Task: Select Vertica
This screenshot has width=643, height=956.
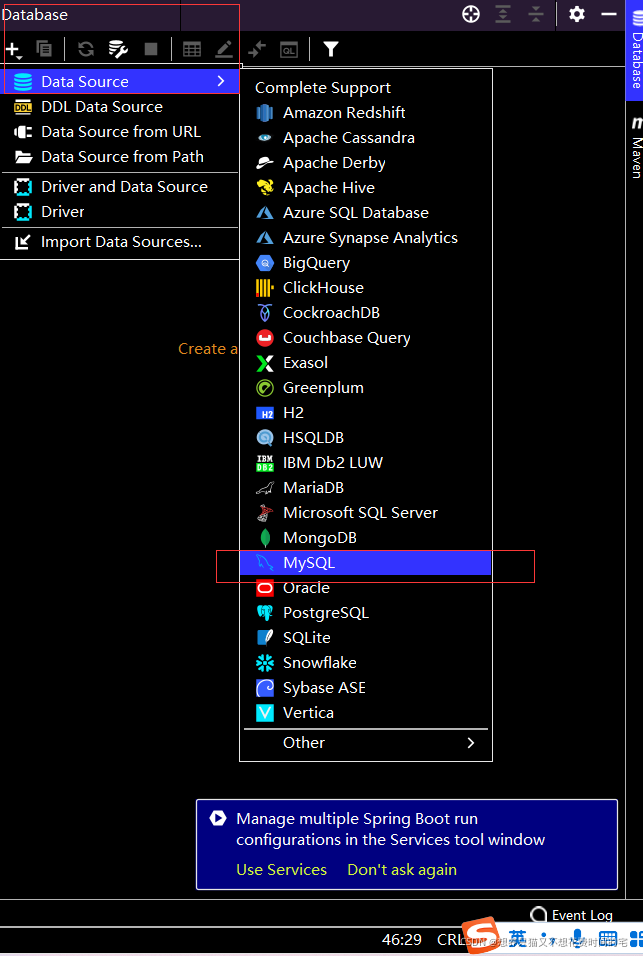Action: coord(366,713)
